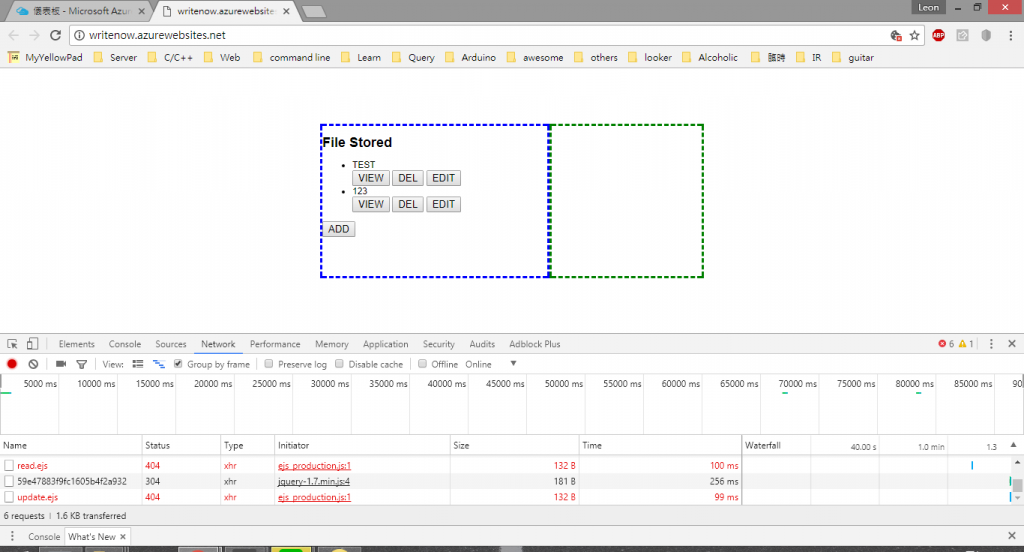Image resolution: width=1024 pixels, height=552 pixels.
Task: Close the bottom drawer panel
Action: click(x=1012, y=536)
